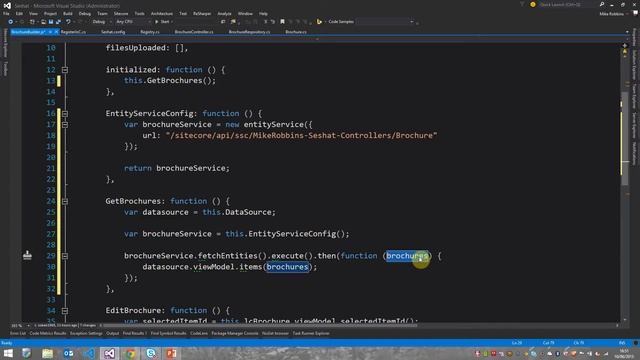The image size is (640, 360).
Task: Click the Sitecore API url string on line 18
Action: coord(301,136)
